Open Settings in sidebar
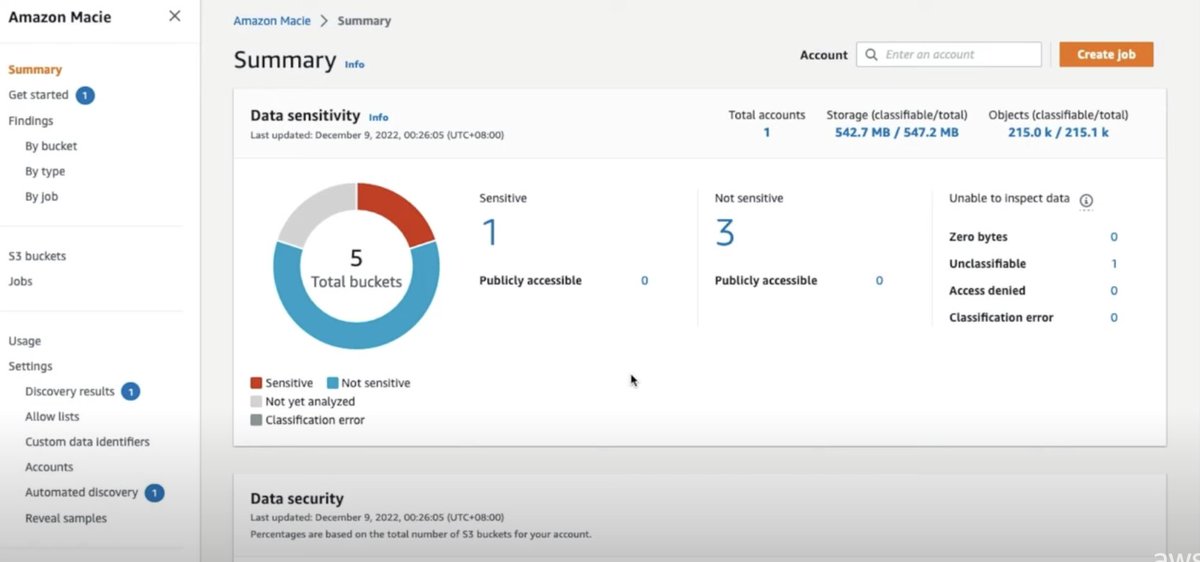The height and width of the screenshot is (562, 1200). 30,366
